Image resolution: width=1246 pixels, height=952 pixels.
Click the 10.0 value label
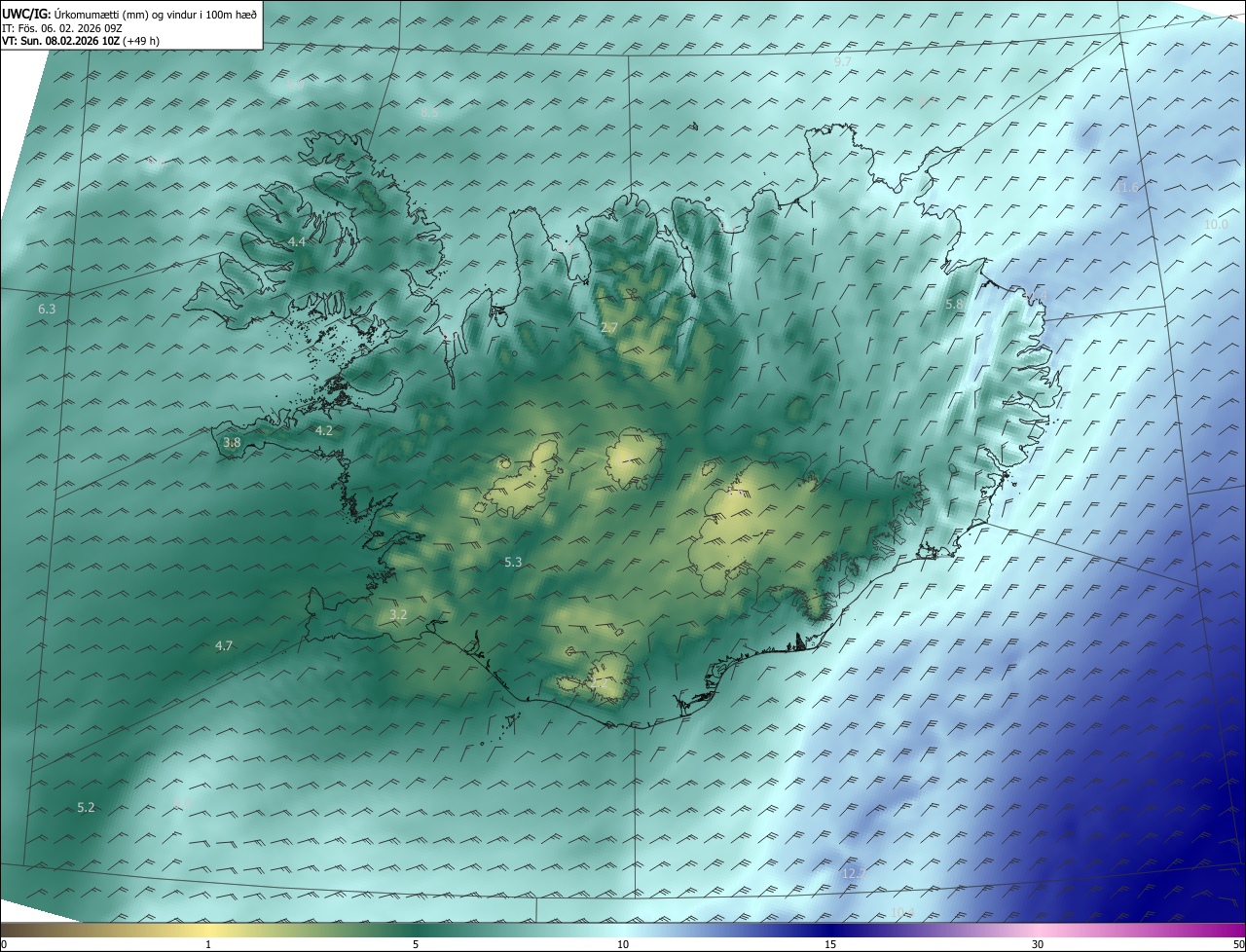(1216, 224)
